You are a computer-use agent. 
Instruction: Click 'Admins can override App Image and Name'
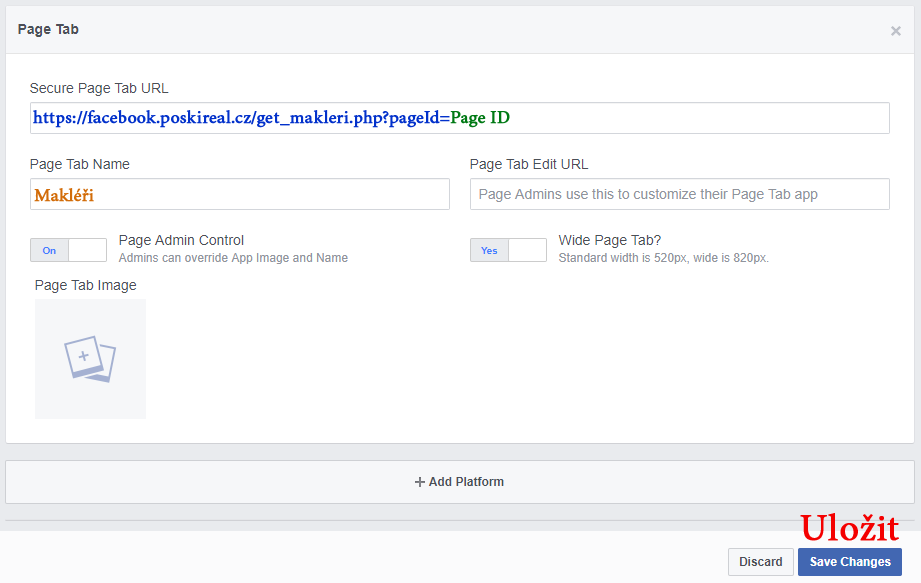coord(233,258)
